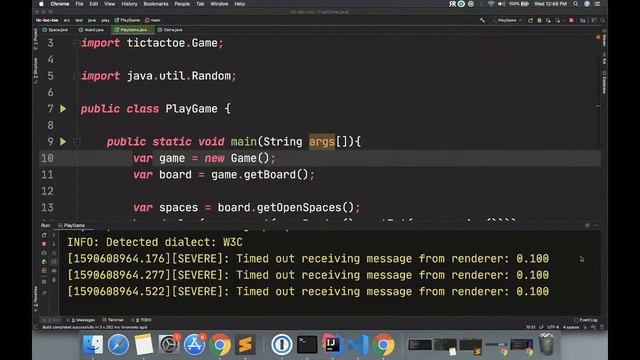Open the PlayGame run configuration dropdown

(507, 20)
